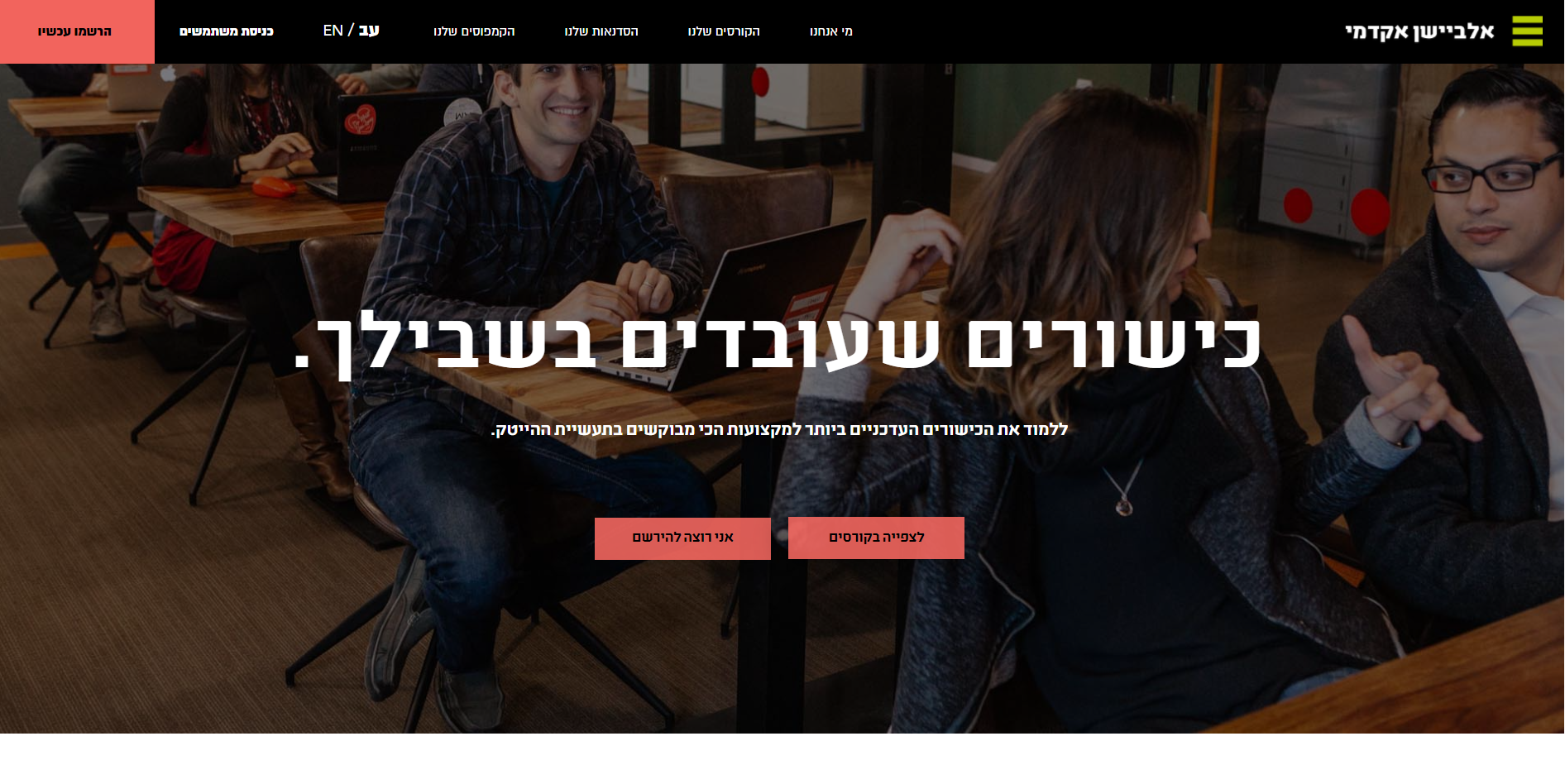This screenshot has width=1565, height=784.
Task: Open the מי אנחנו menu item
Action: pos(830,31)
